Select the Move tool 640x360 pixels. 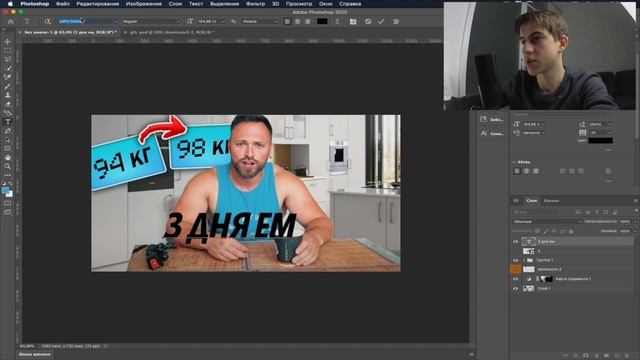pos(7,42)
